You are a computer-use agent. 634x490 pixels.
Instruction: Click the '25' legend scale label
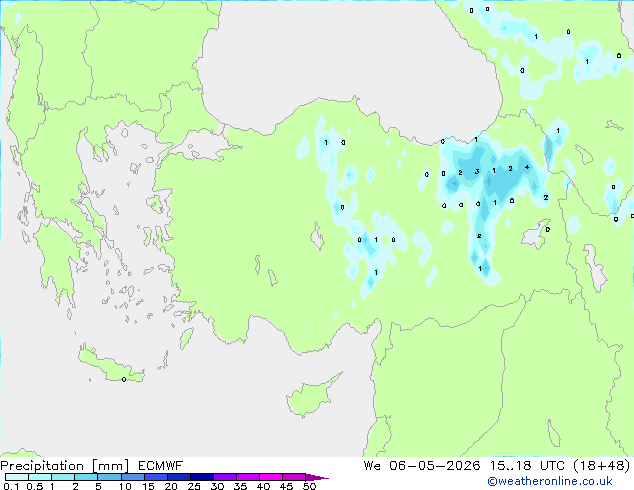[194, 486]
